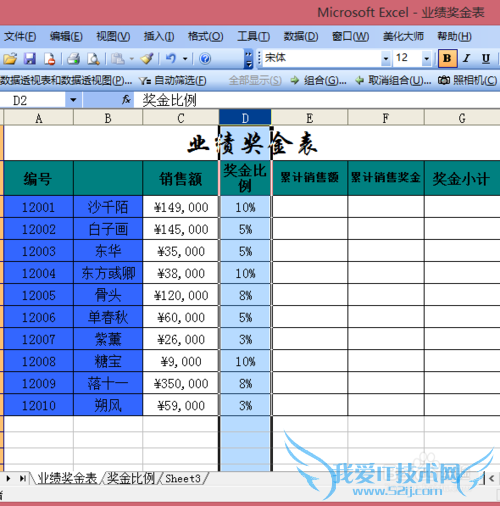Expand the Paste options dropdown arrow
This screenshot has width=500, height=506.
coord(132,59)
